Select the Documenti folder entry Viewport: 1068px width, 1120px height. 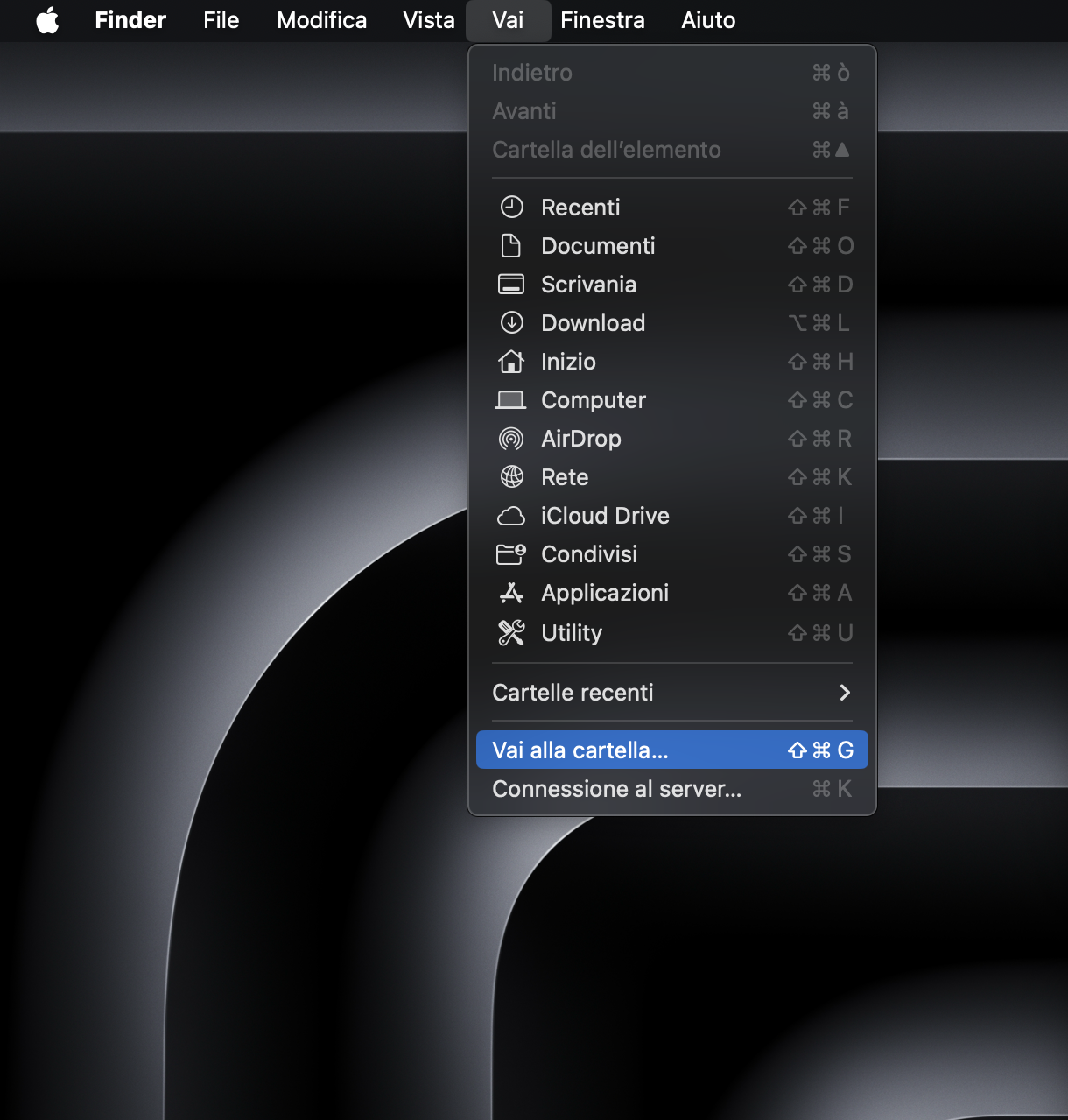(598, 246)
